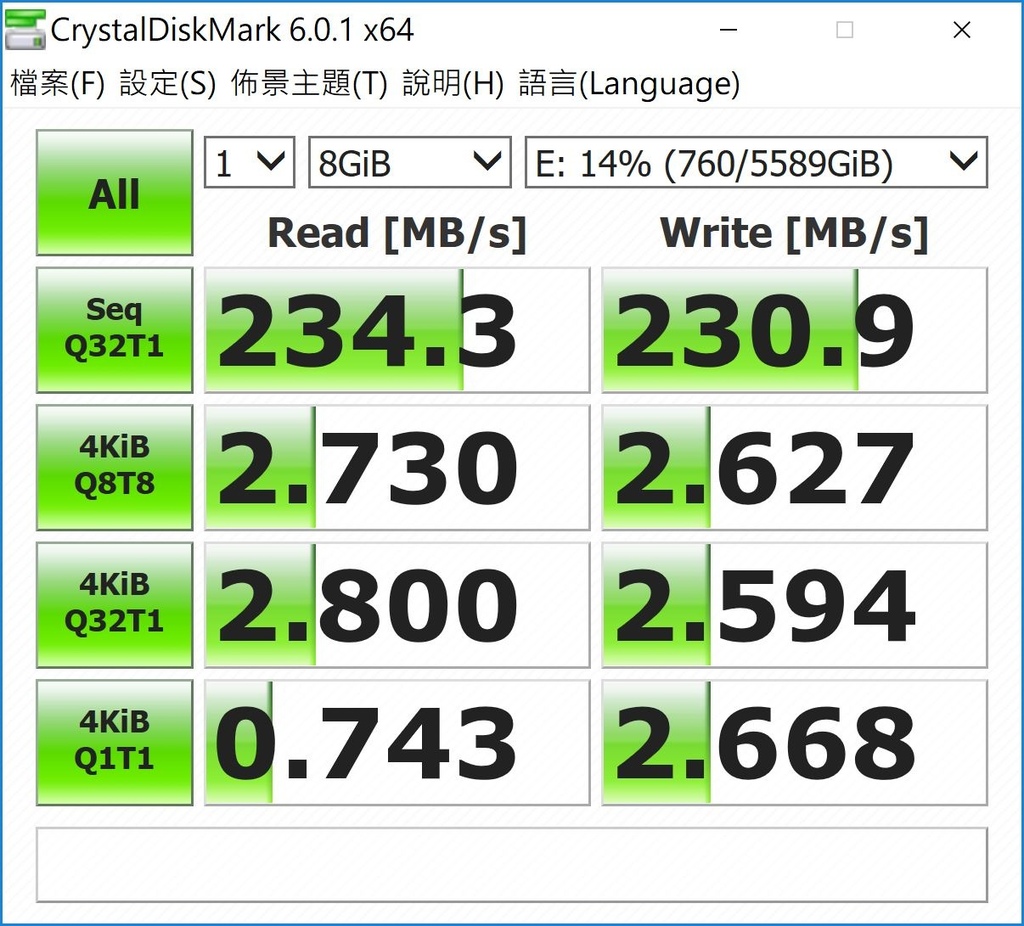The width and height of the screenshot is (1024, 926).
Task: Select the Seq read result 234.3
Action: (397, 330)
